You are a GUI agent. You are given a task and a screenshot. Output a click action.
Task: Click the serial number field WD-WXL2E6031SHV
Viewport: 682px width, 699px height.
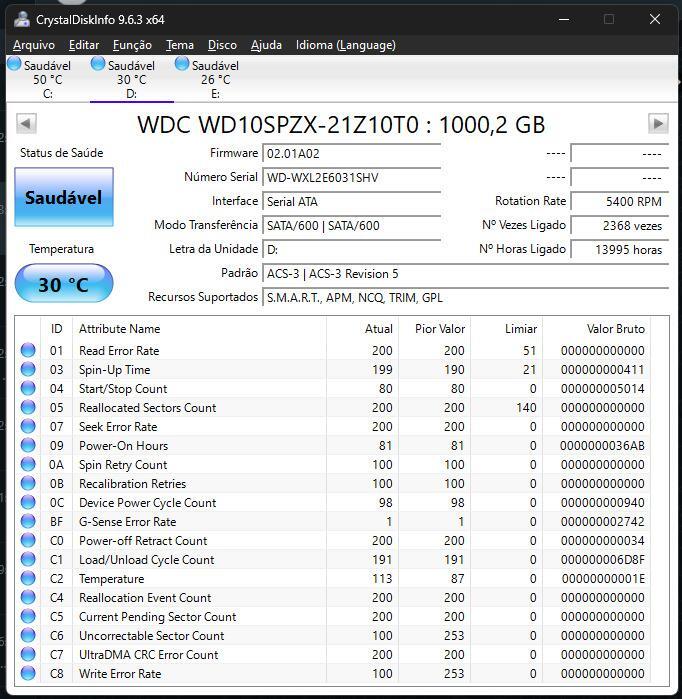(x=352, y=178)
